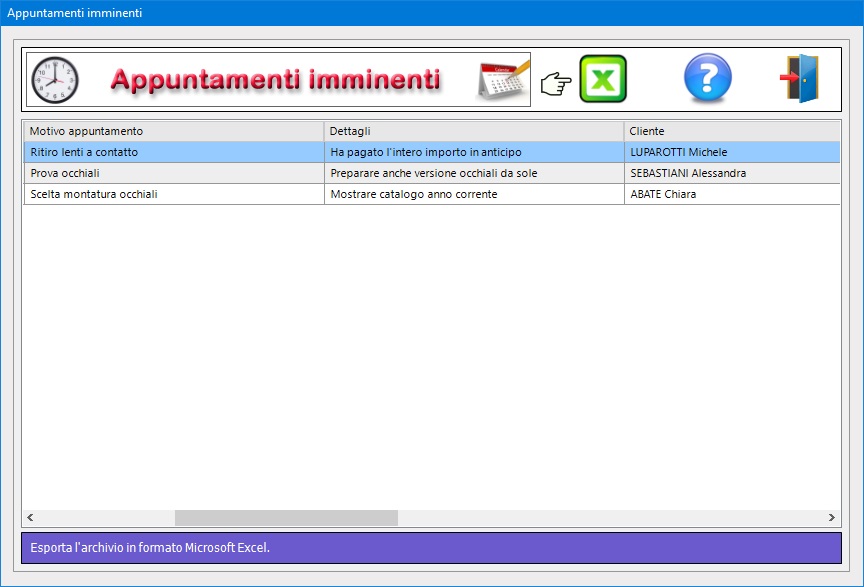Click the calendar icon in the banner
Image resolution: width=864 pixels, height=587 pixels.
tap(504, 80)
